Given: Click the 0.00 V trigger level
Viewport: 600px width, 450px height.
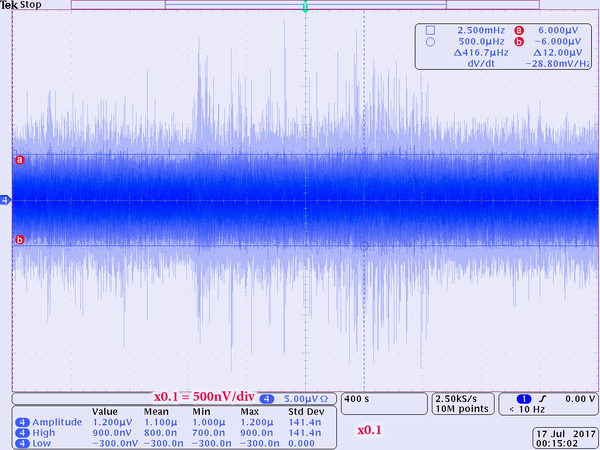Looking at the screenshot, I should click(580, 399).
